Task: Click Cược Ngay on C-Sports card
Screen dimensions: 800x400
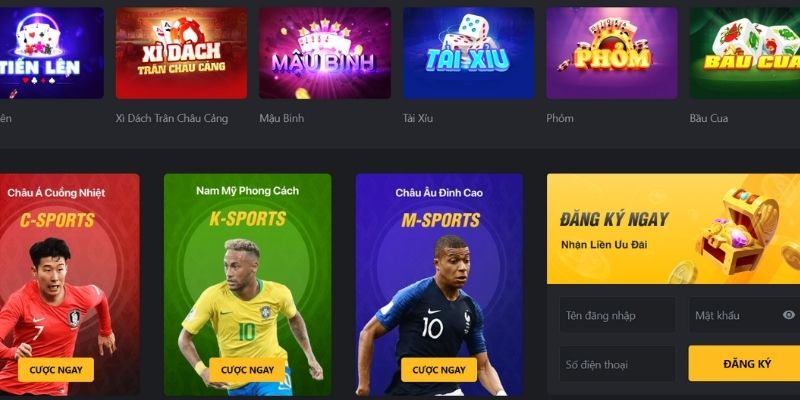Action: point(56,370)
